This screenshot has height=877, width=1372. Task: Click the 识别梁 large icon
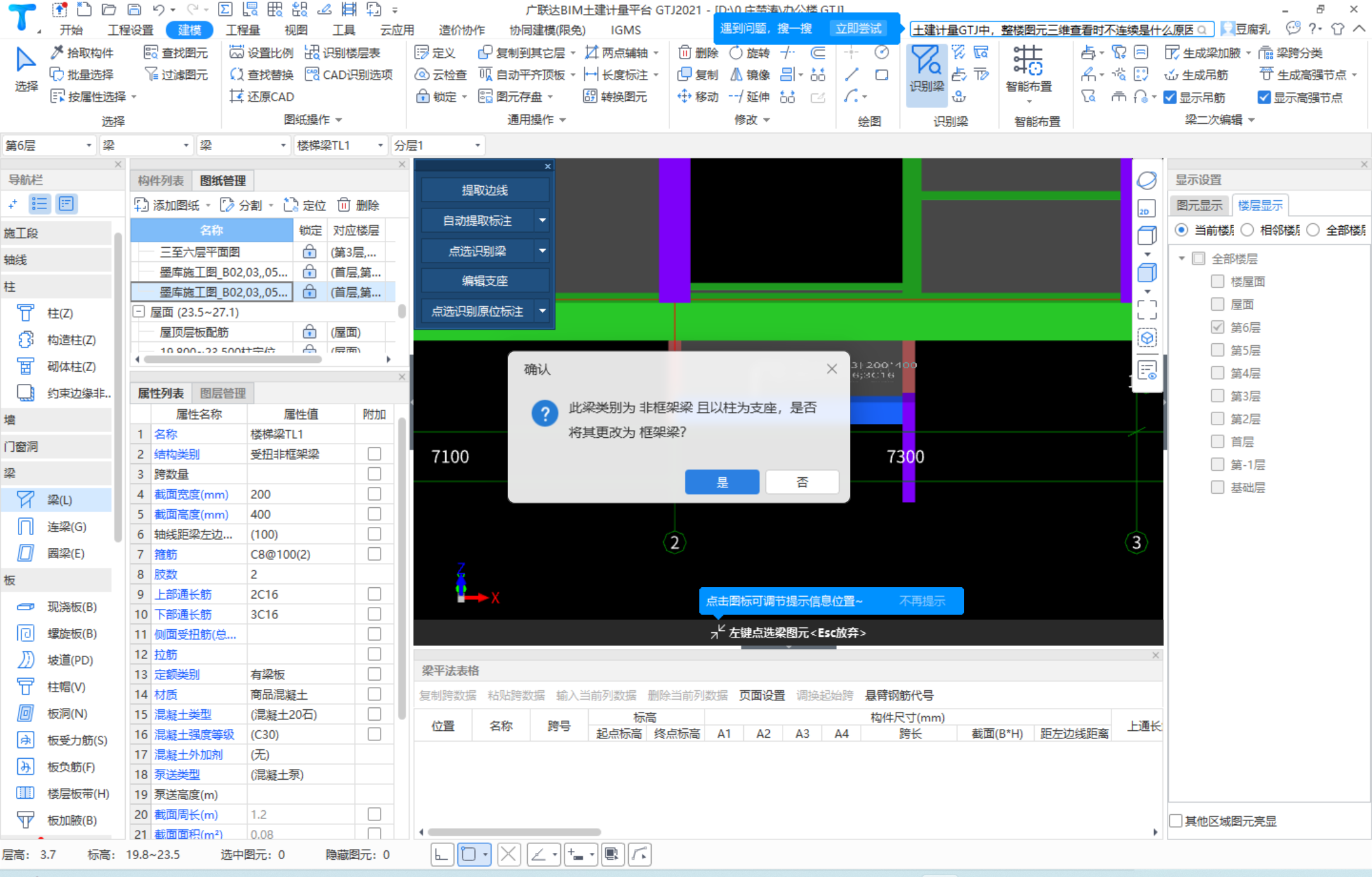click(926, 60)
